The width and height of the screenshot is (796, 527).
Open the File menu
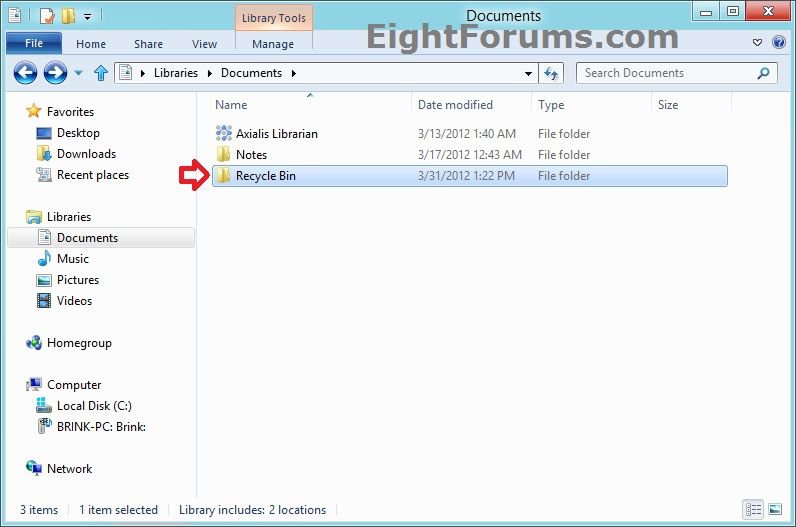point(34,43)
